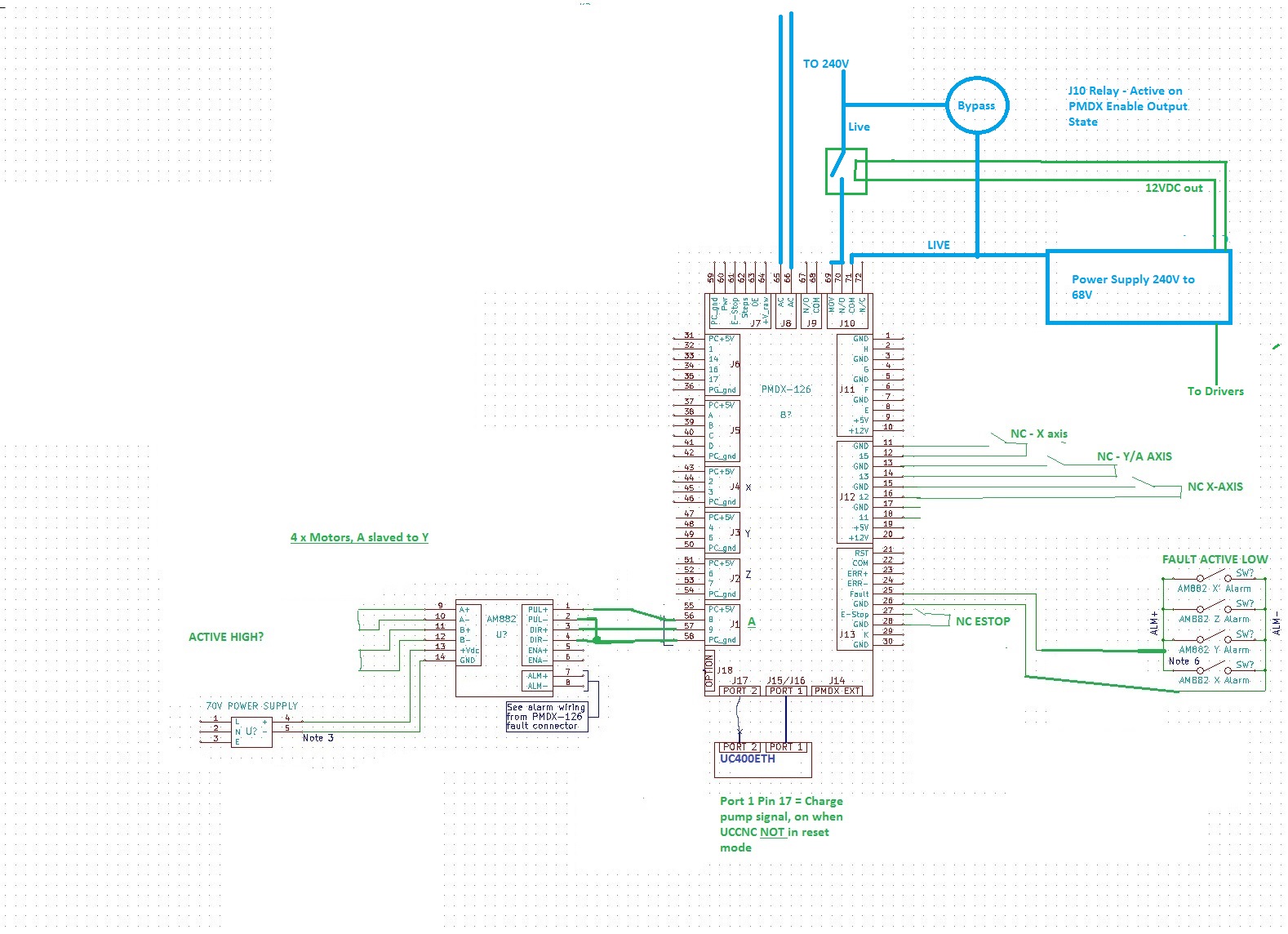Click the Power Supply 240V to 68V box

(1138, 287)
